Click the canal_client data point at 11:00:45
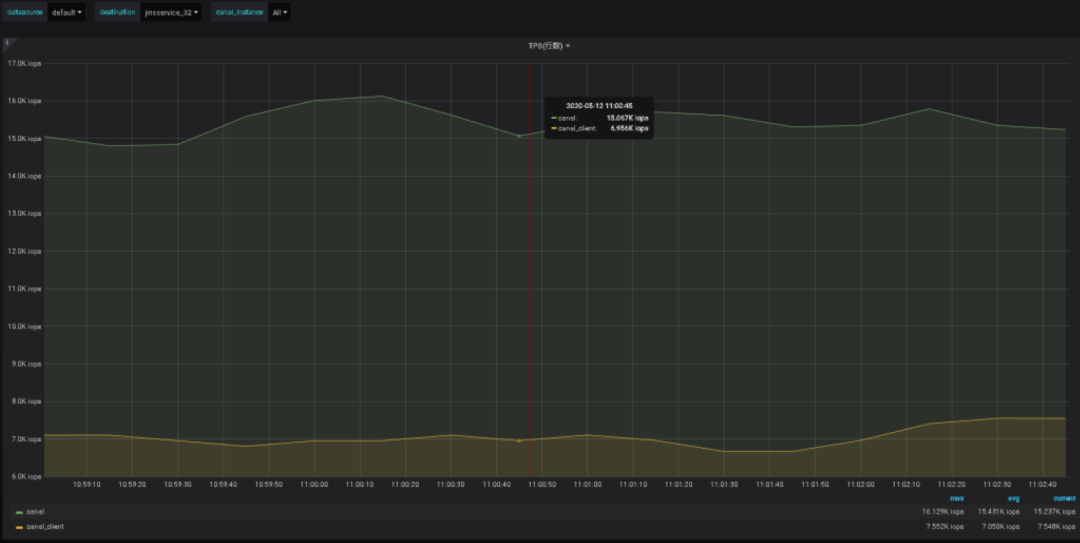The height and width of the screenshot is (543, 1080). (x=519, y=441)
